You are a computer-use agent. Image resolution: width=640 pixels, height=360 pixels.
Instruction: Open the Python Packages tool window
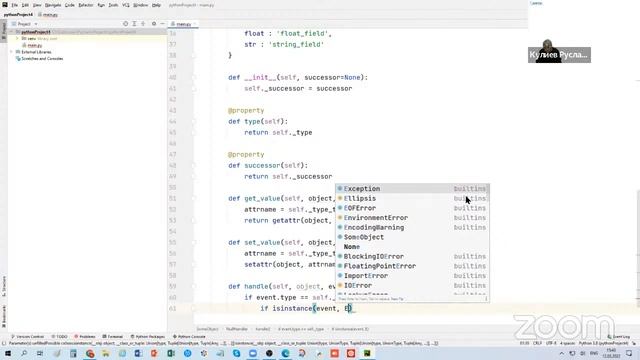pyautogui.click(x=147, y=337)
